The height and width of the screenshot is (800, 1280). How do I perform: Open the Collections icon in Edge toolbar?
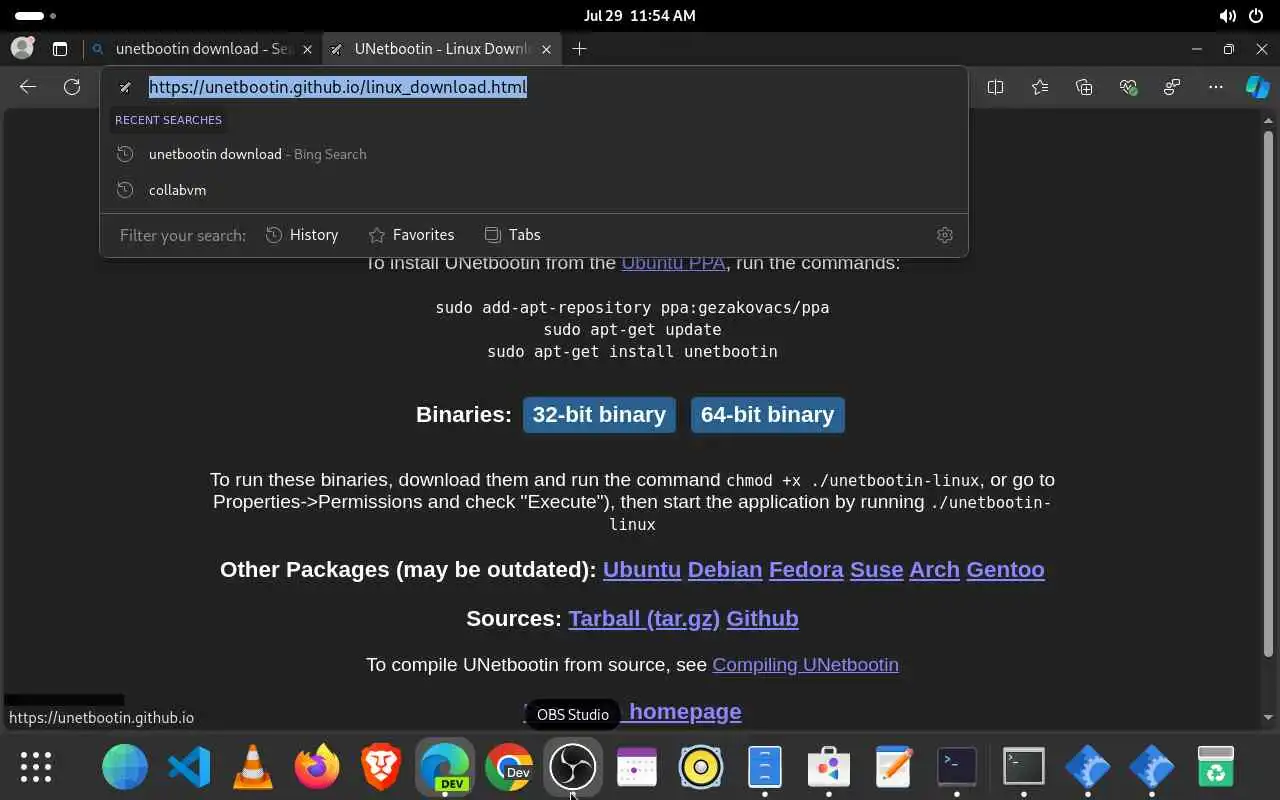[1084, 87]
